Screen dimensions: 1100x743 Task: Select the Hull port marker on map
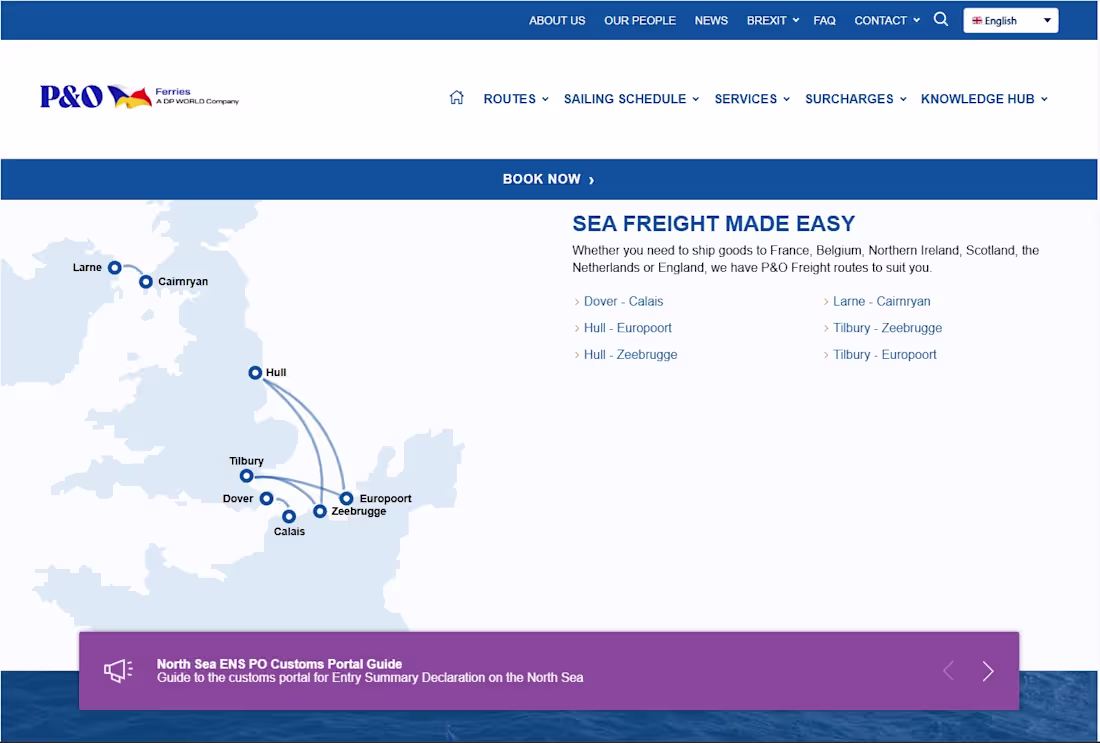255,373
